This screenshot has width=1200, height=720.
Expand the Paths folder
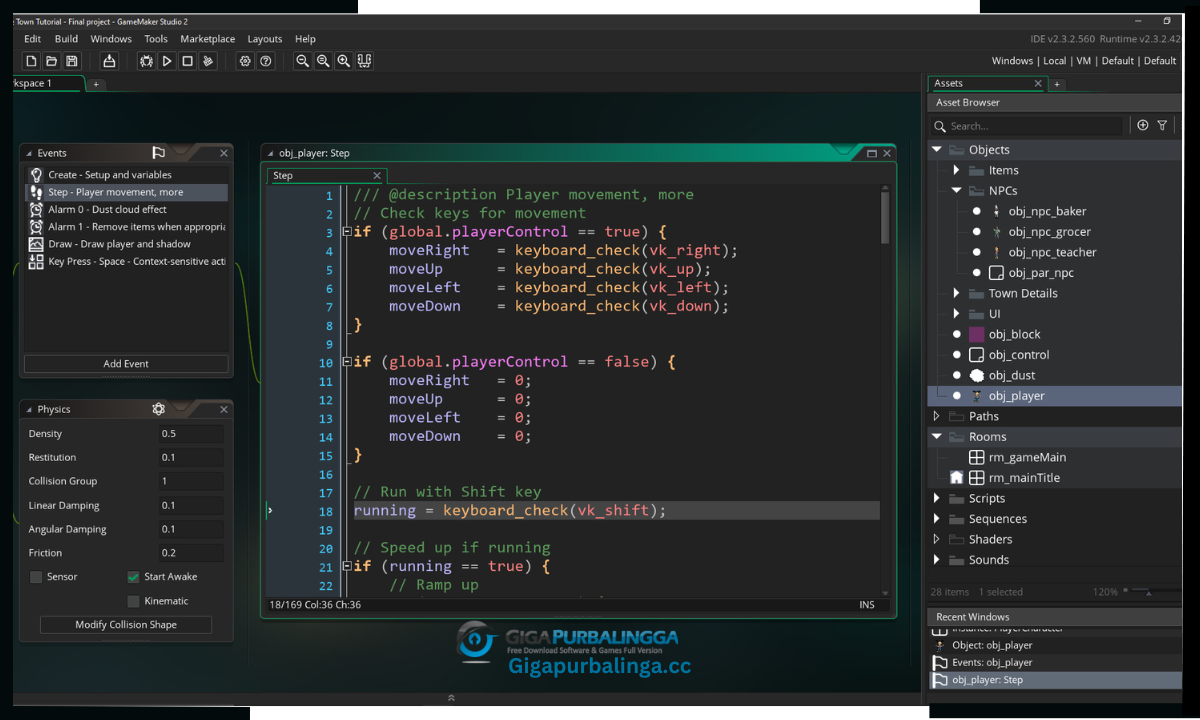[x=937, y=416]
